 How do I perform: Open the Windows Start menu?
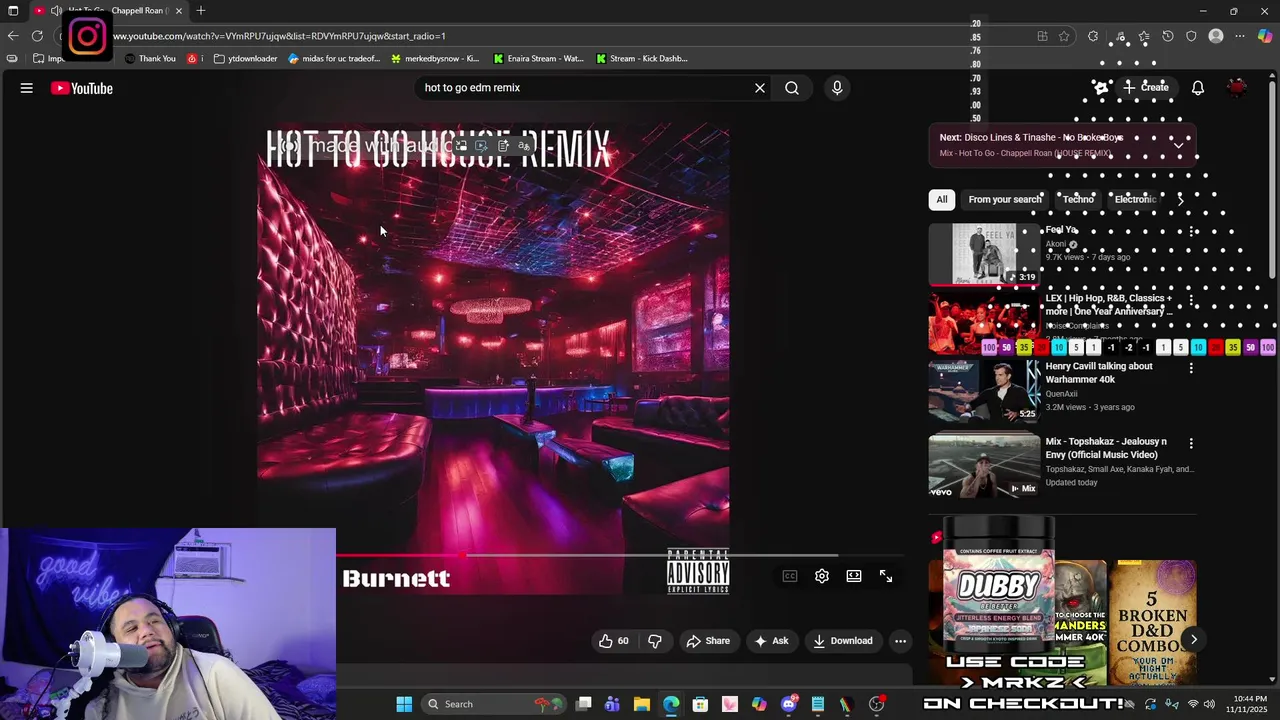point(404,704)
